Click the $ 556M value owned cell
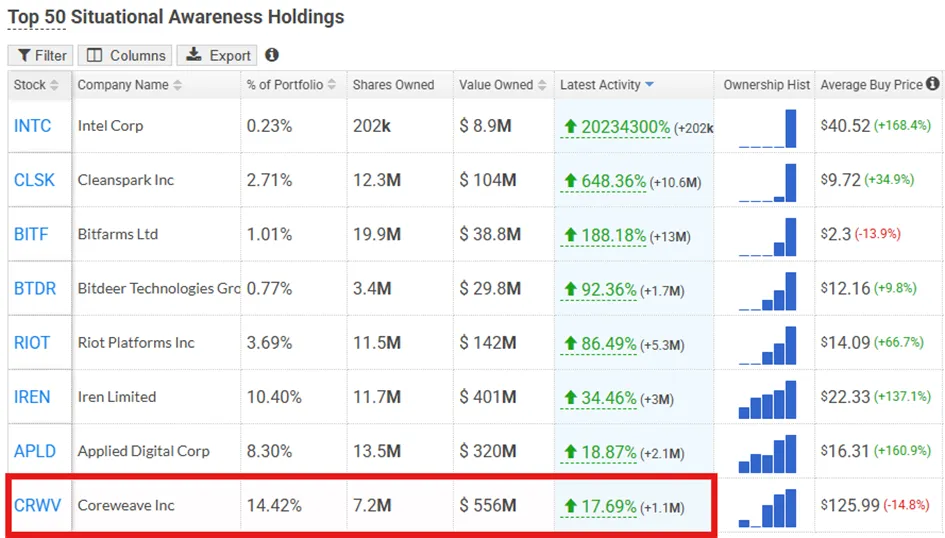 [488, 505]
